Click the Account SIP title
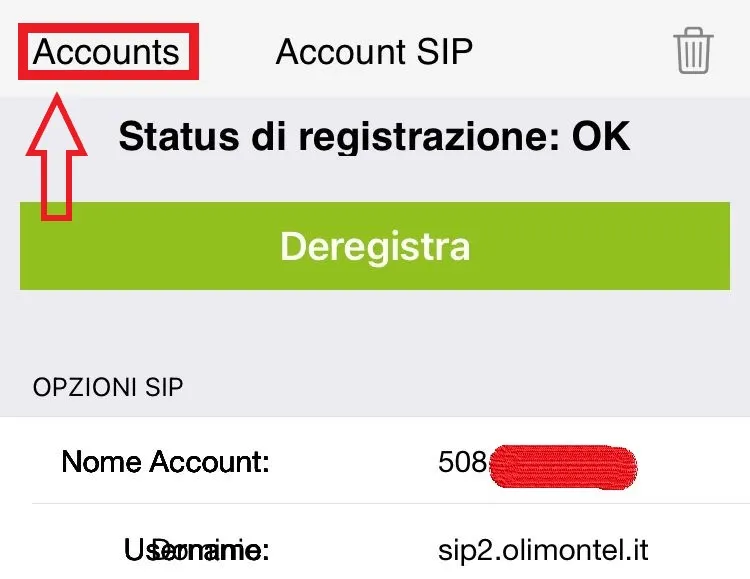750x579 pixels. (x=374, y=51)
